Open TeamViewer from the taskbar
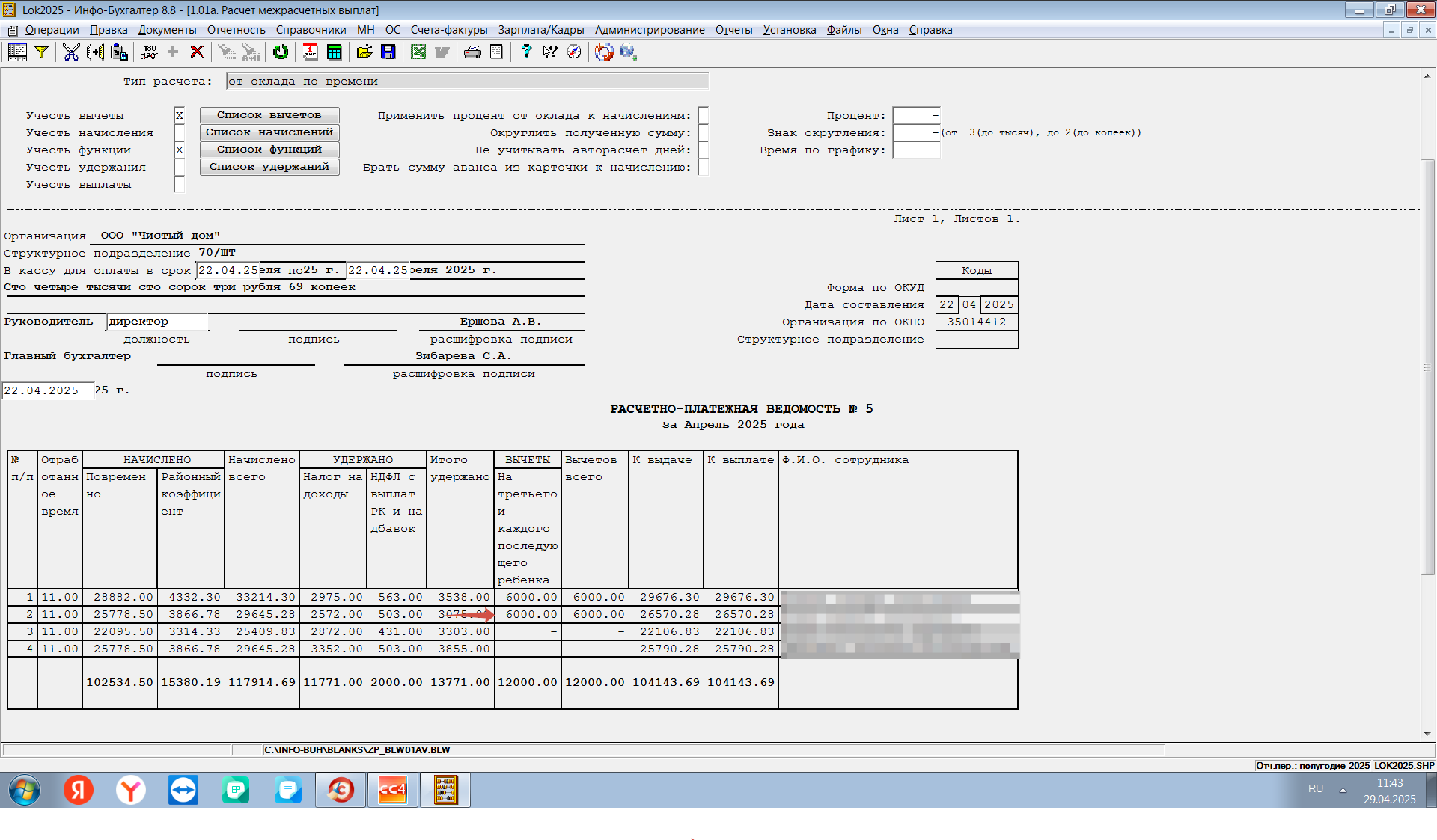Viewport: 1437px width, 840px height. [183, 790]
